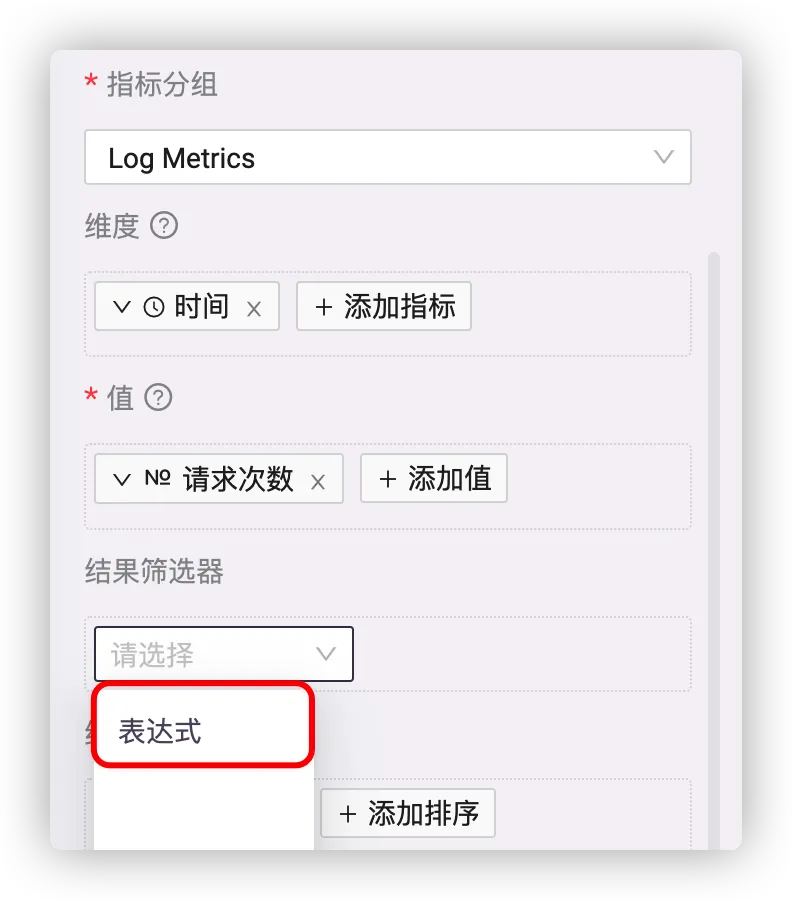
Task: Remove the 请求次数 value tag
Action: tap(318, 482)
